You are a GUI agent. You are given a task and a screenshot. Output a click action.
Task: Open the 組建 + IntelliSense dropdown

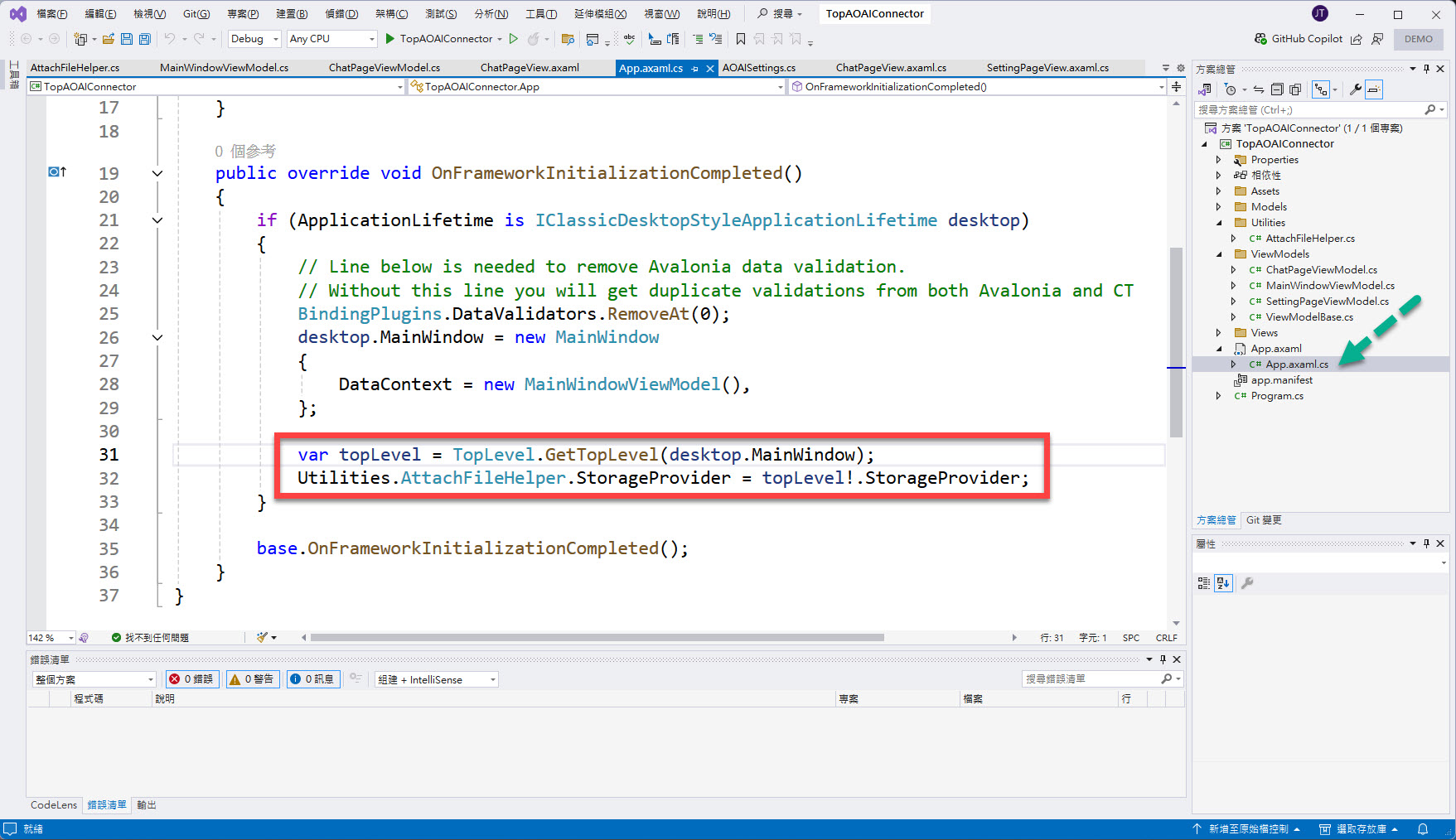pyautogui.click(x=436, y=679)
